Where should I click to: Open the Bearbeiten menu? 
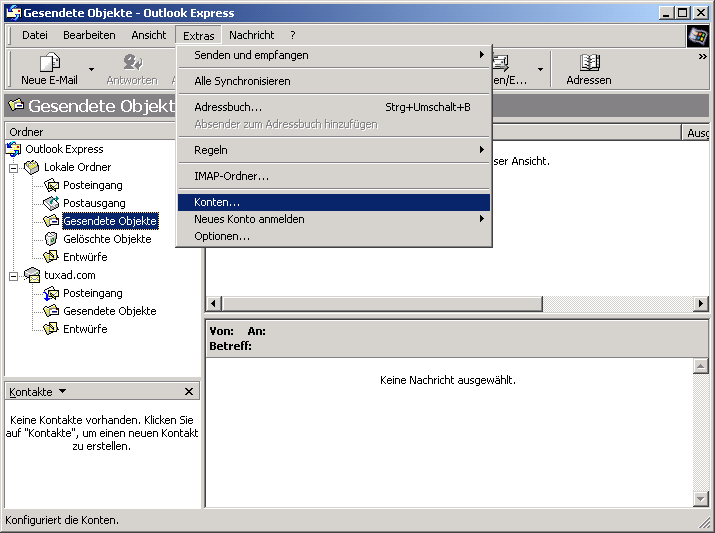click(89, 35)
